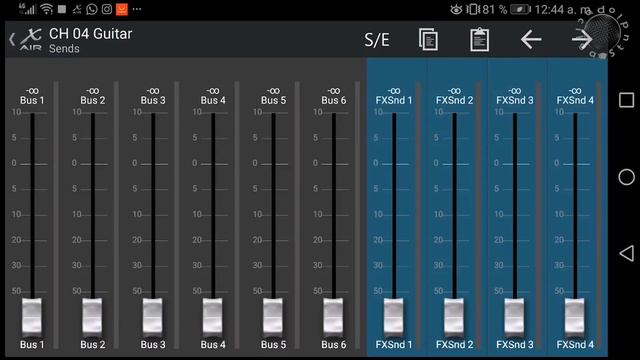Tap Android home circle button
Screen dimensions: 640x360
627,177
